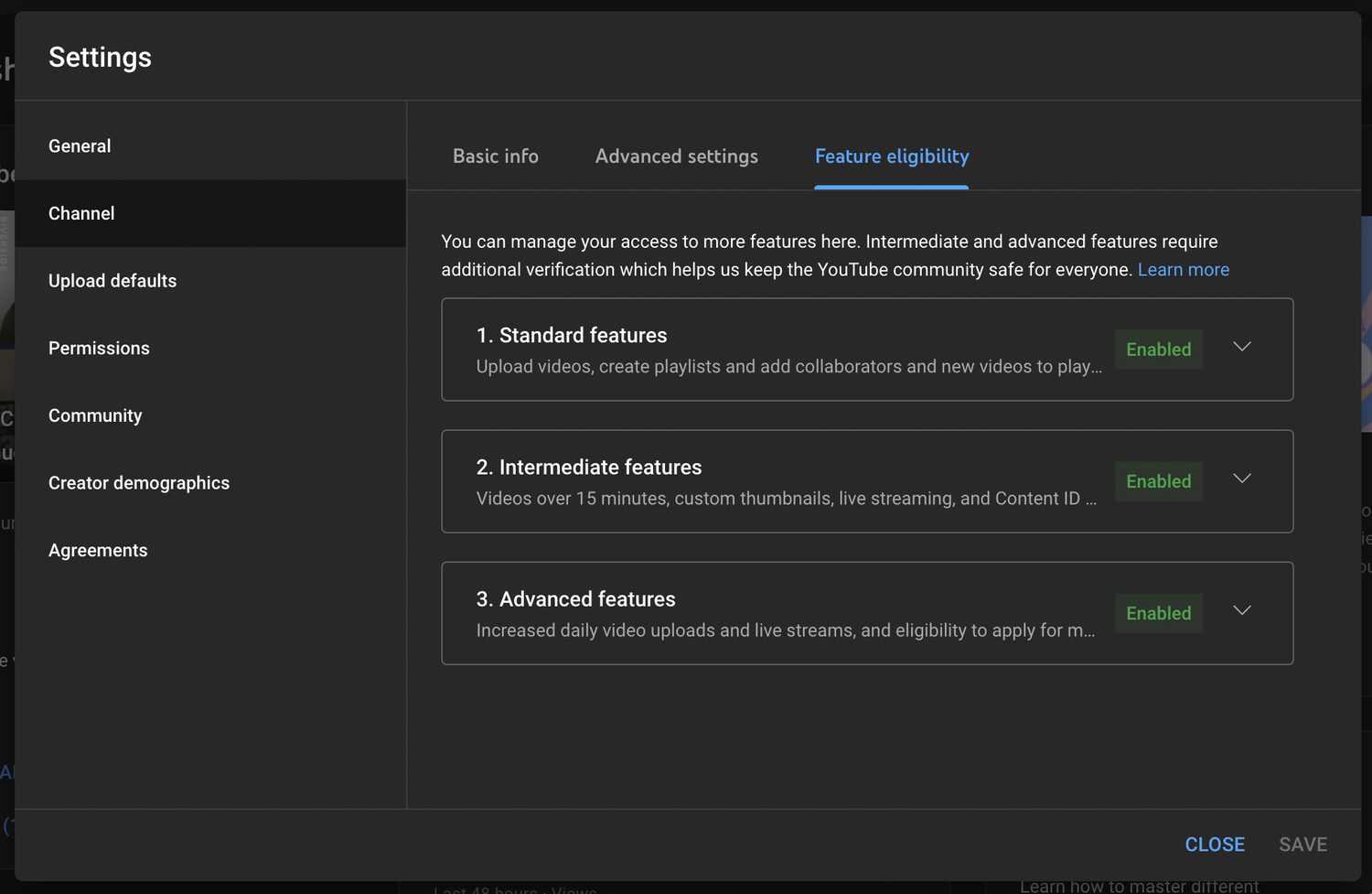1372x894 pixels.
Task: Open Upload defaults settings
Action: coord(113,281)
